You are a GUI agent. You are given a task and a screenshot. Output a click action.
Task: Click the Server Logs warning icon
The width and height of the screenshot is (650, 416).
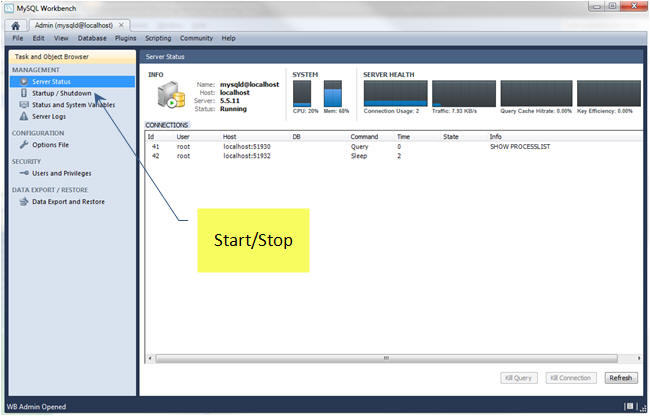pos(24,116)
